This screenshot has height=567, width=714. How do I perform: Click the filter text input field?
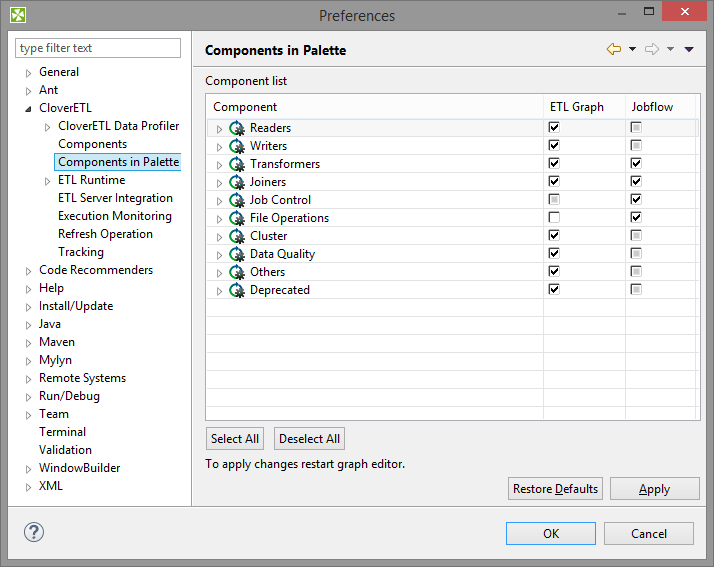click(x=98, y=48)
